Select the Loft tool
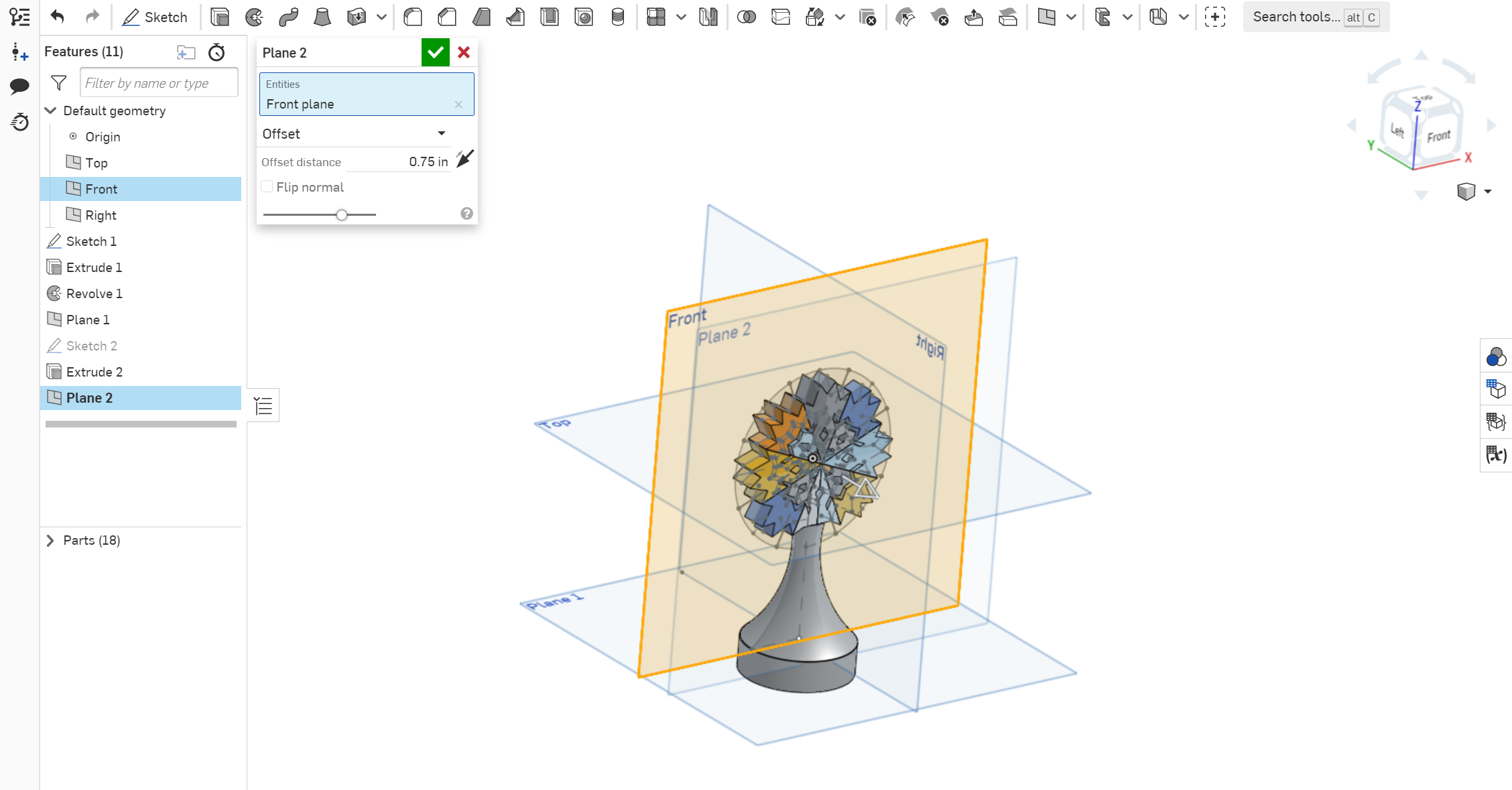This screenshot has height=790, width=1512. (322, 17)
